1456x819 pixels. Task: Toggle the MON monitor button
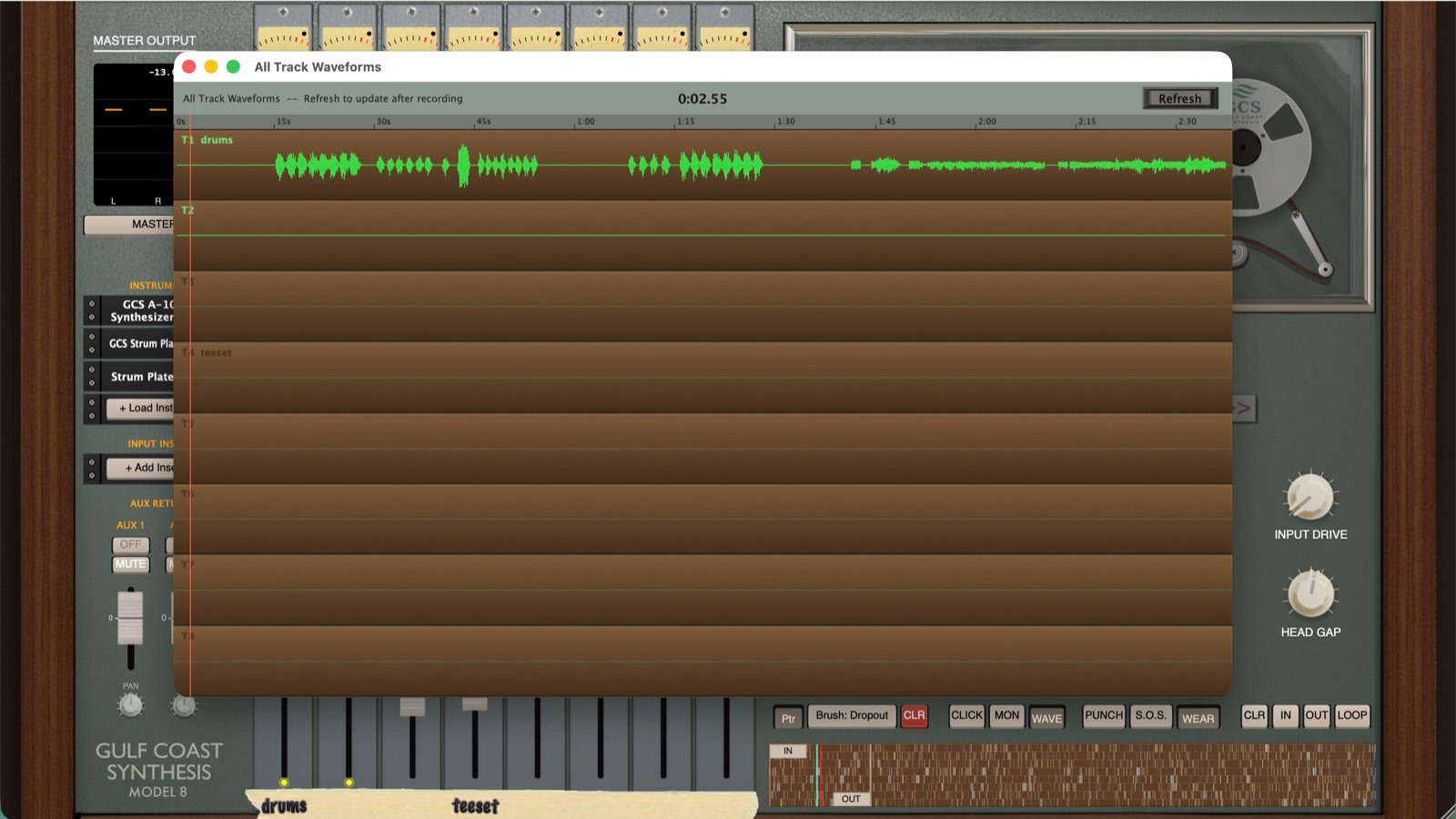1006,716
